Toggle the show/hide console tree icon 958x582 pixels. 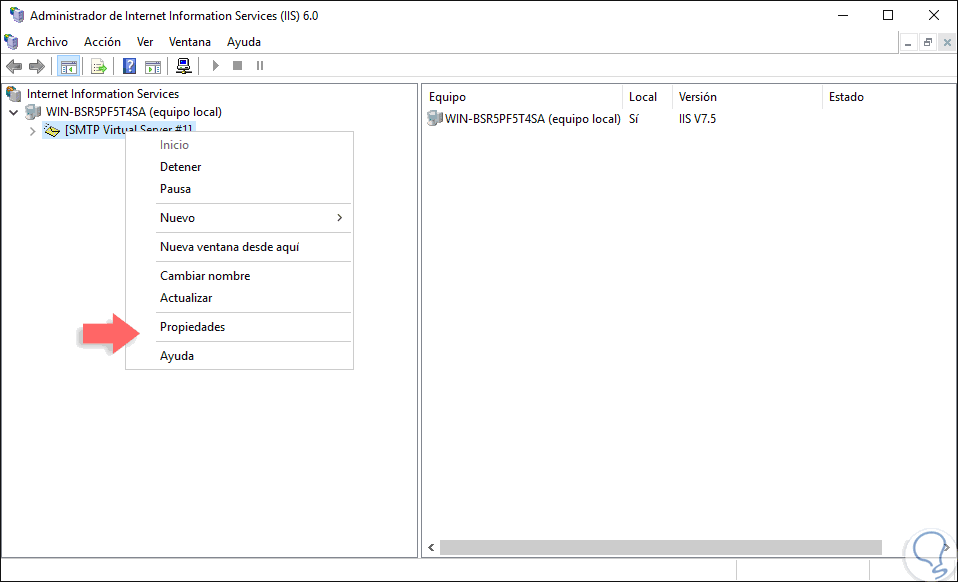click(68, 66)
